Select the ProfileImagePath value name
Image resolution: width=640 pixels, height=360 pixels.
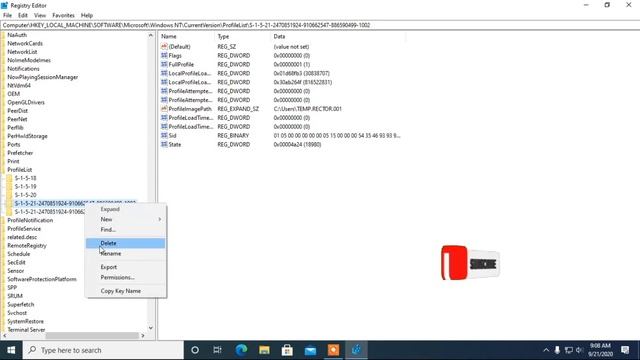(190, 109)
